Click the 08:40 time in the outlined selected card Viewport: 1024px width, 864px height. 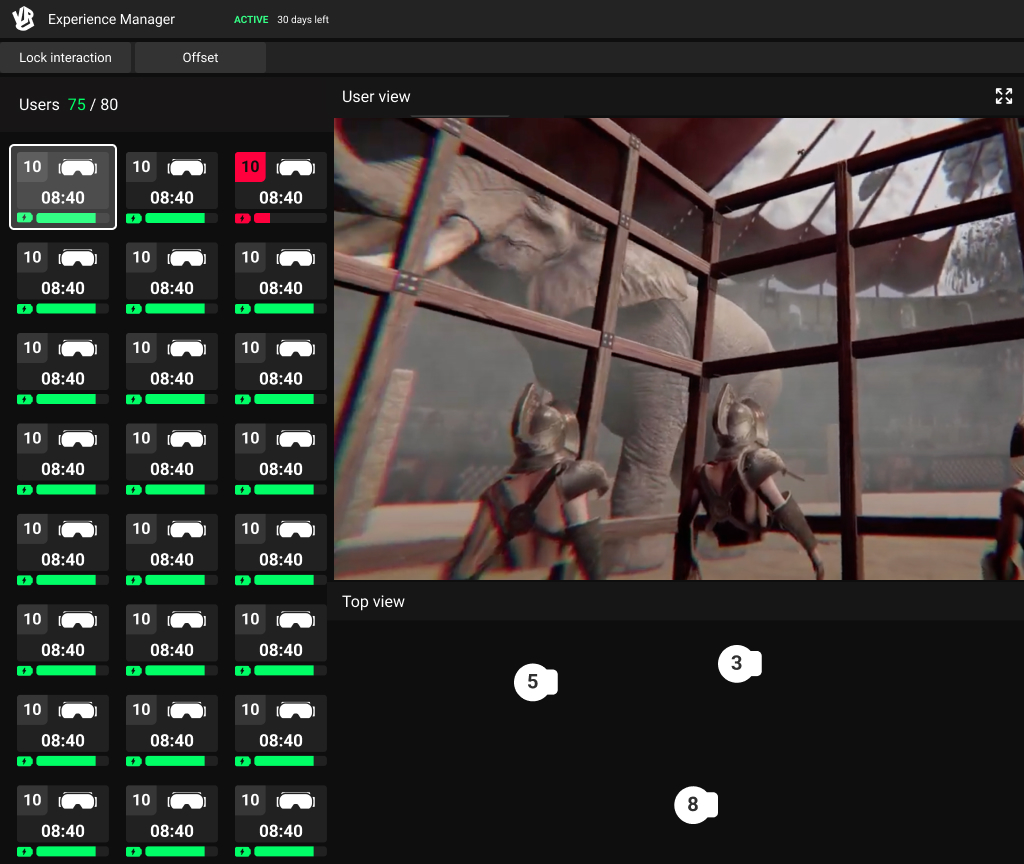(x=63, y=197)
